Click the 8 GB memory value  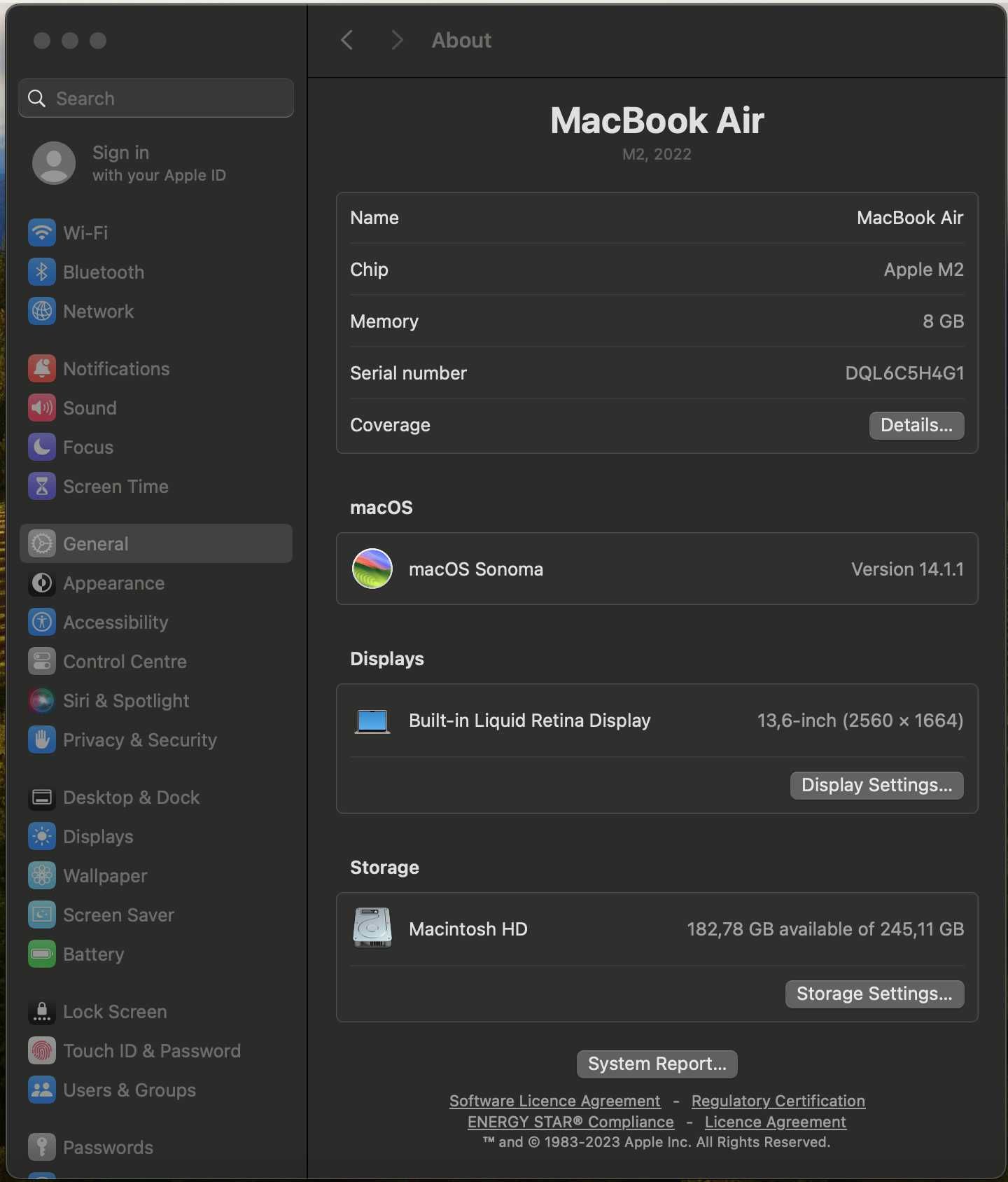[943, 321]
